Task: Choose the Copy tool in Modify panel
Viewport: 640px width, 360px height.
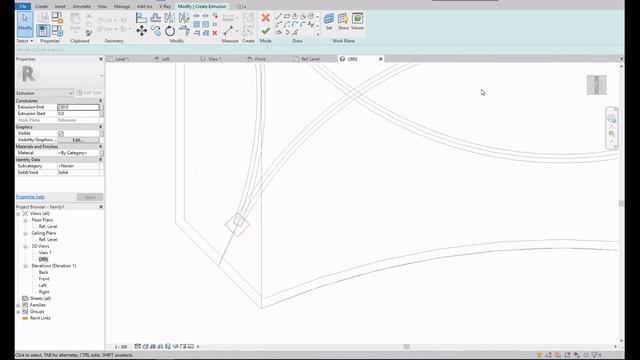Action: (x=156, y=31)
